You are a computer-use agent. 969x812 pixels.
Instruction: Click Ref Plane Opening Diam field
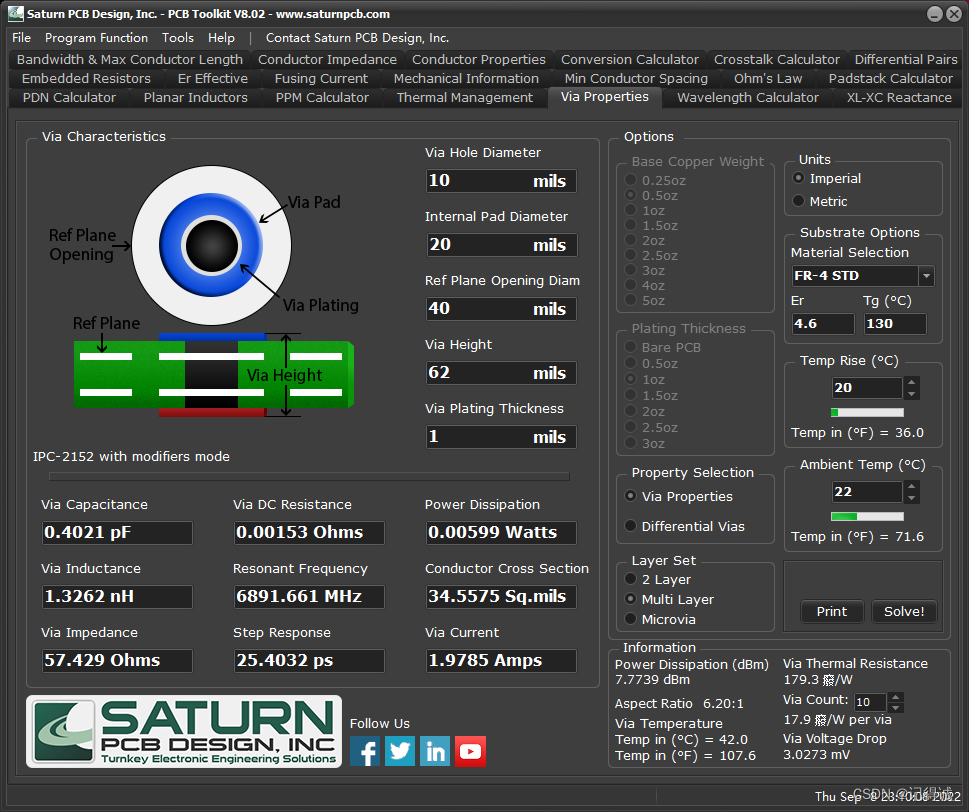pyautogui.click(x=501, y=308)
